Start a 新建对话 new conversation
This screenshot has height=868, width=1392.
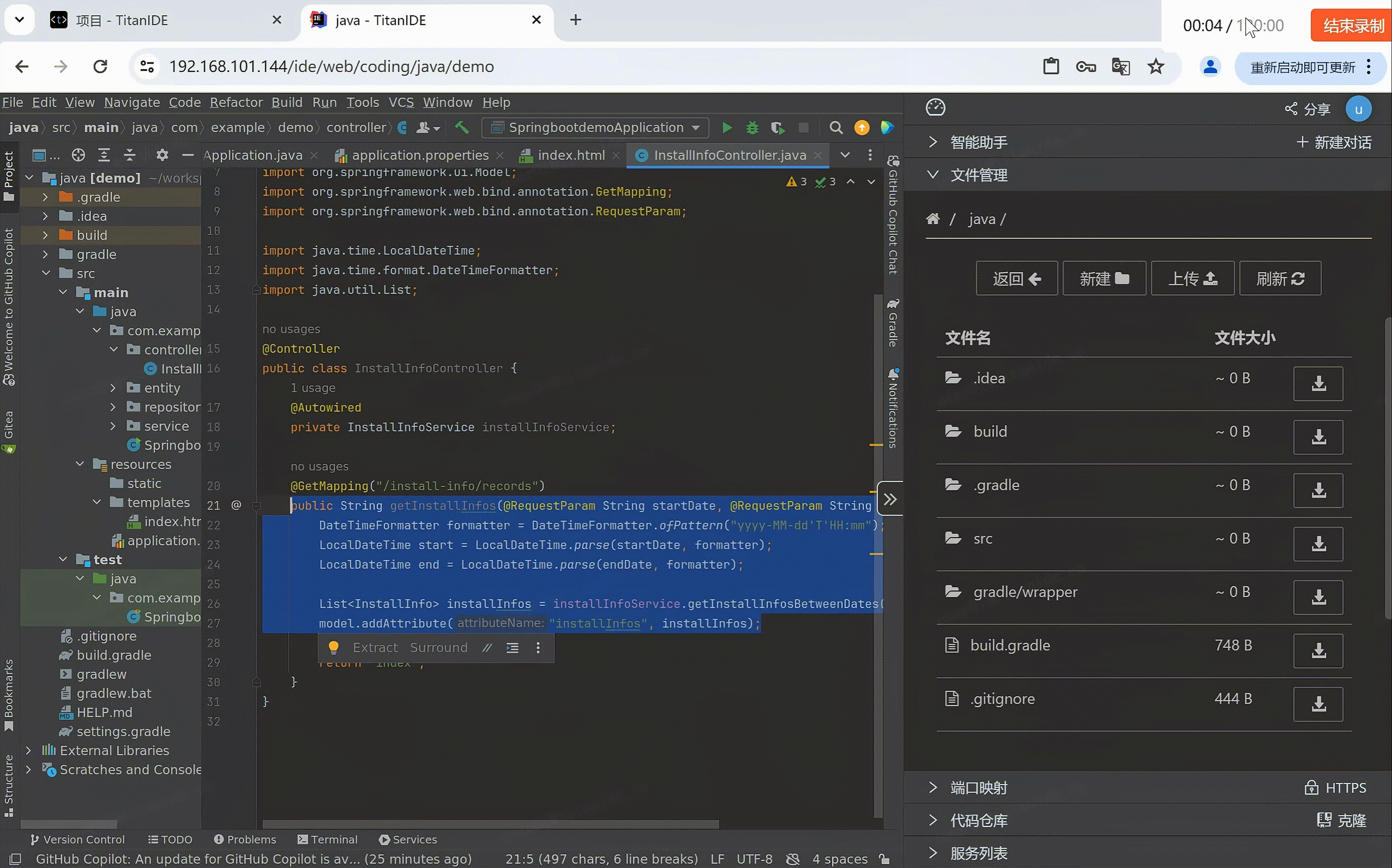coord(1334,142)
